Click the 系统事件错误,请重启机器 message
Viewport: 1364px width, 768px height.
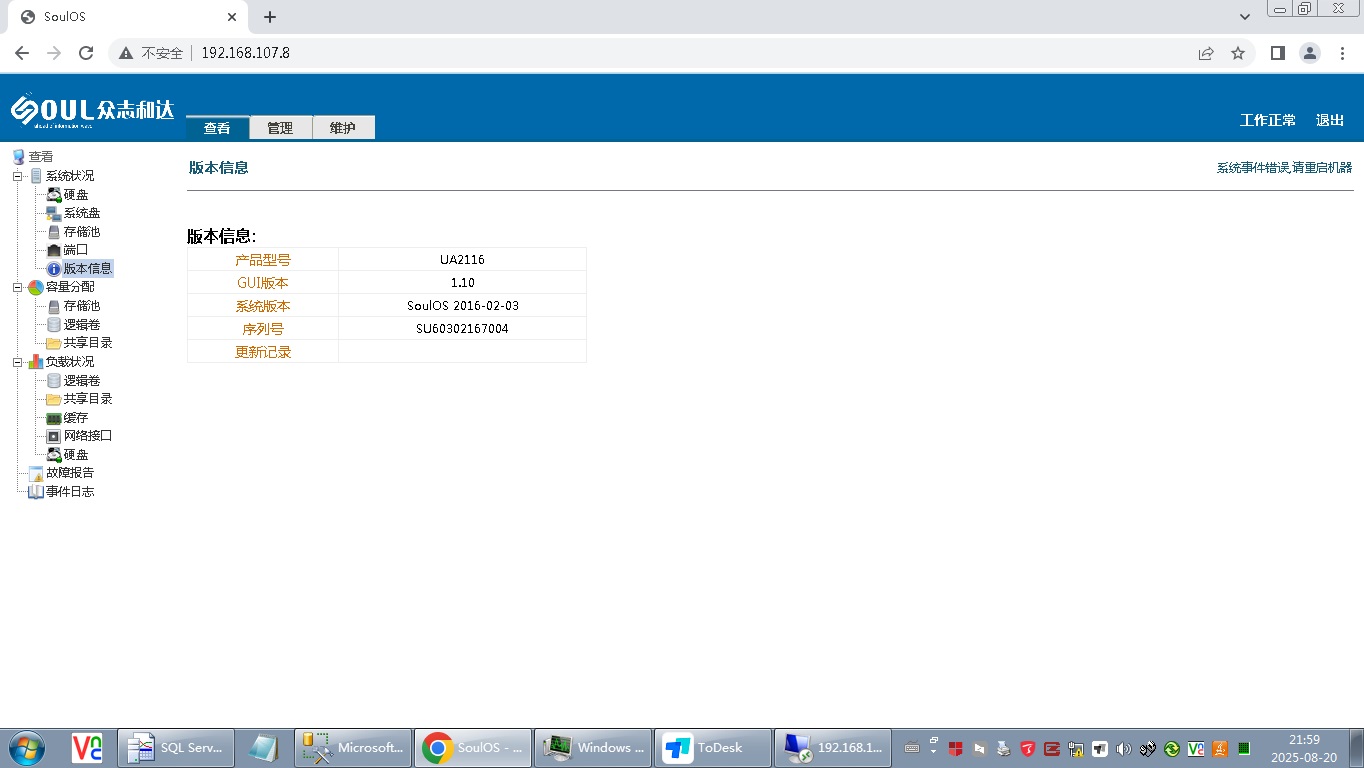[1284, 168]
